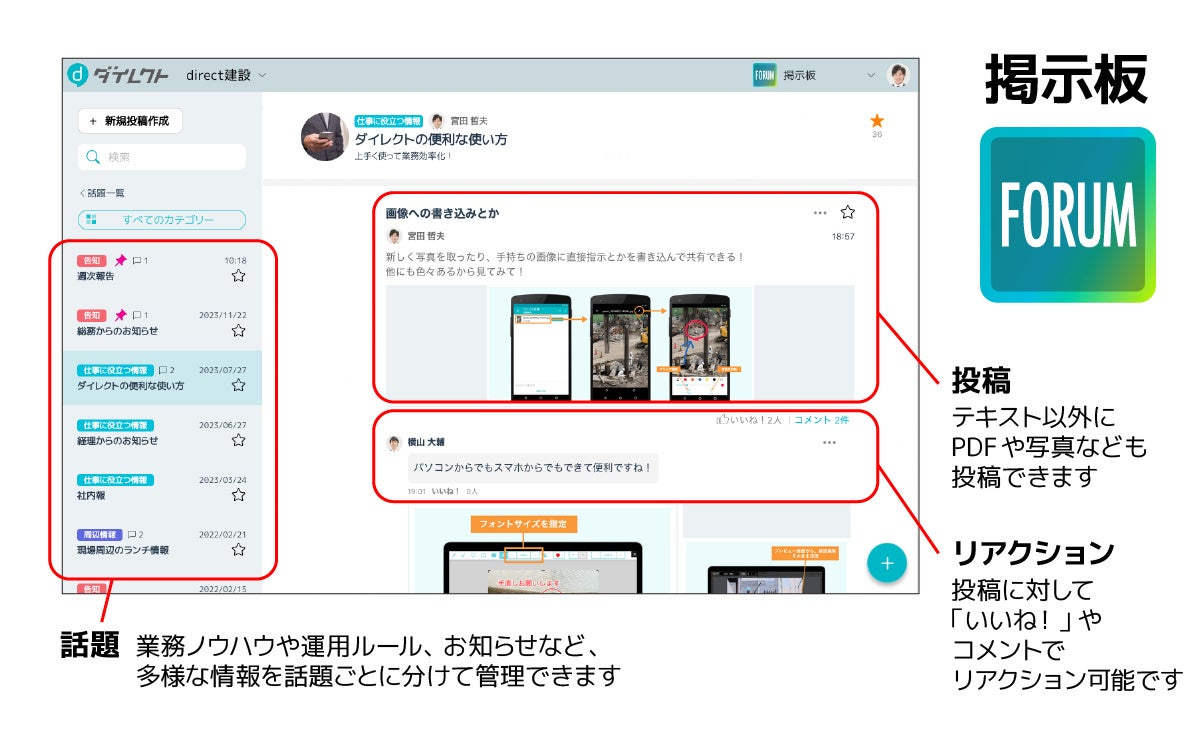Click the FORUM app icon in header
Viewport: 1200px width, 730px height.
pyautogui.click(x=765, y=75)
